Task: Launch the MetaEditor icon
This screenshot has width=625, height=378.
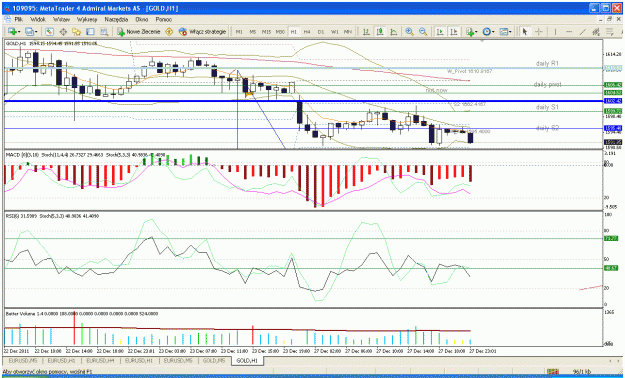Action: tap(169, 32)
